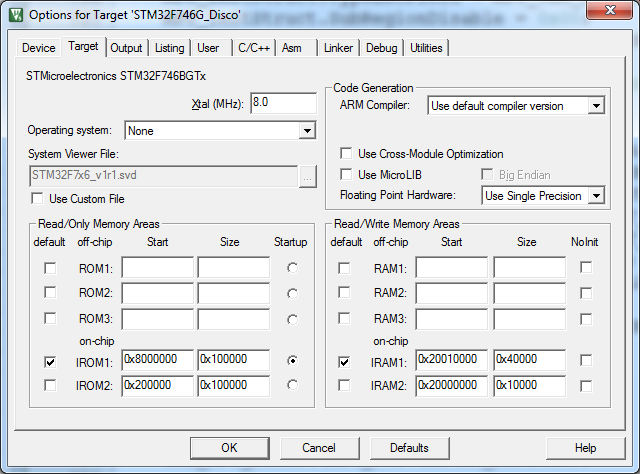
Task: Switch to the User tab
Action: pyautogui.click(x=208, y=48)
